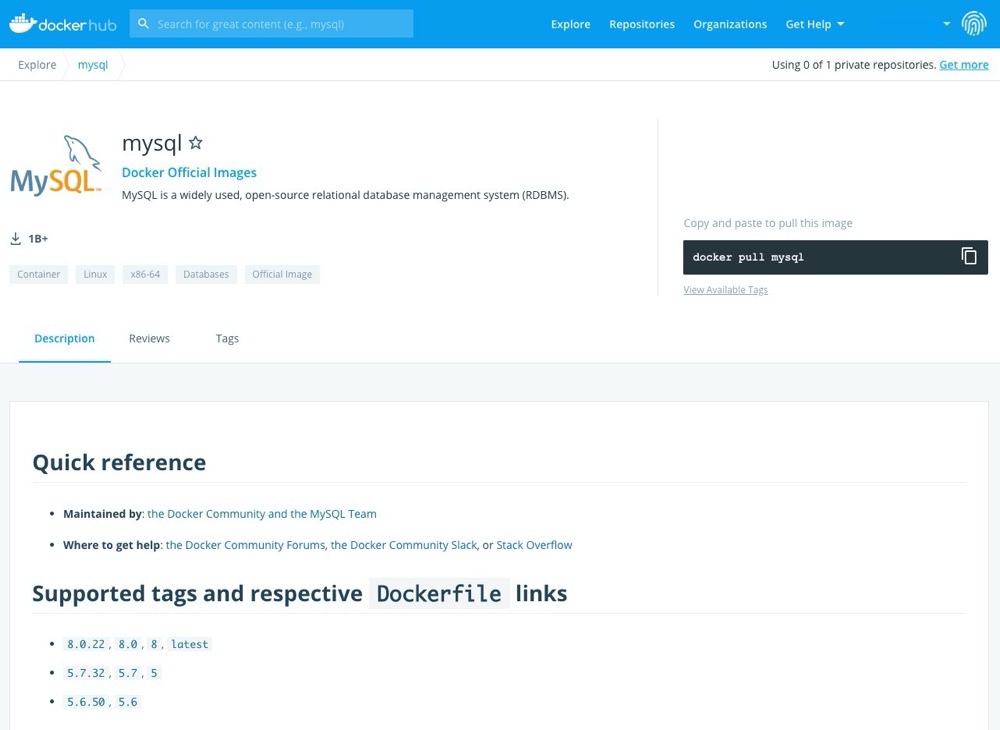The image size is (1000, 730).
Task: Open the Docker Community Slack link
Action: (x=404, y=545)
